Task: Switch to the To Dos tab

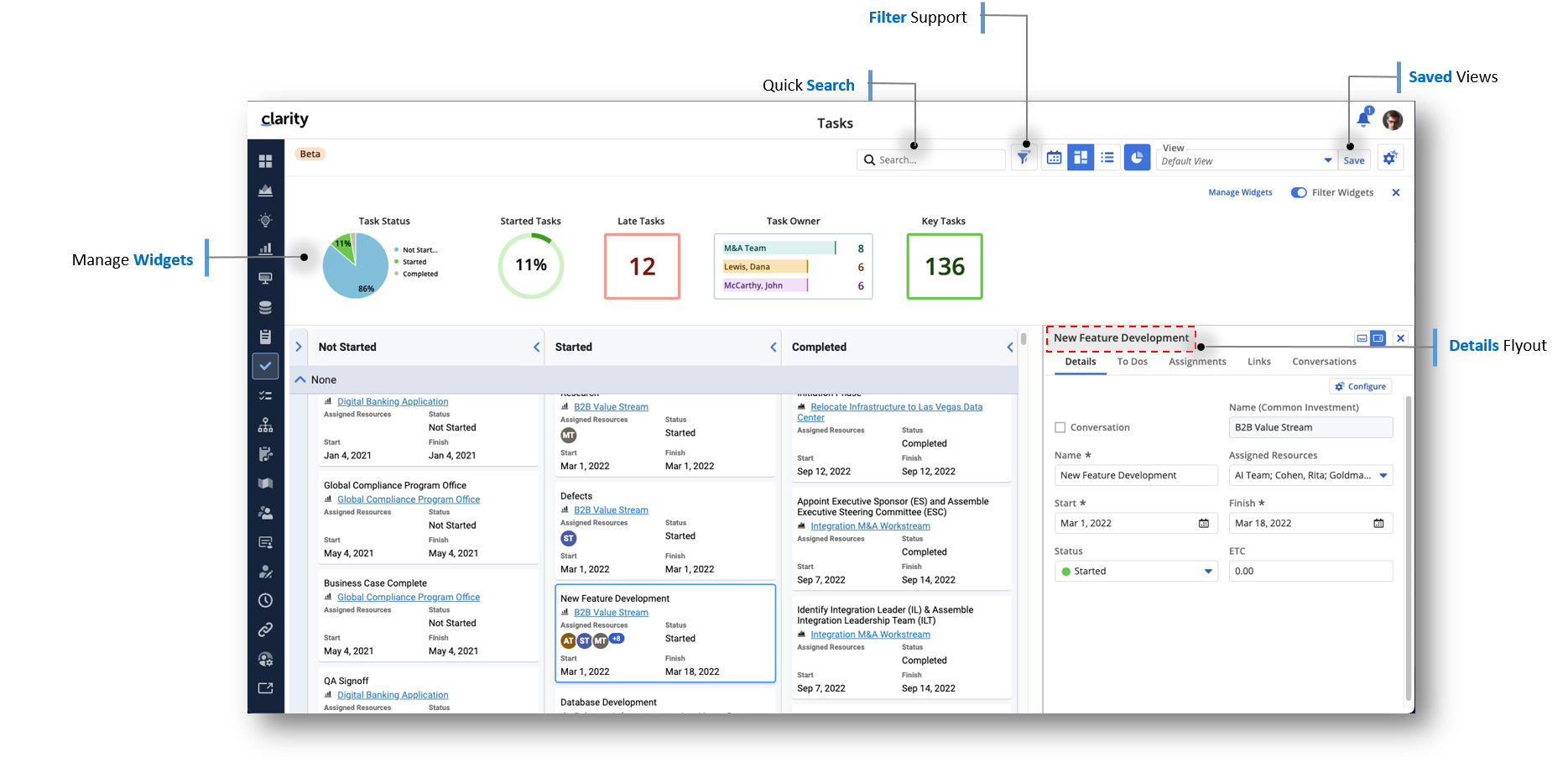Action: tap(1132, 362)
